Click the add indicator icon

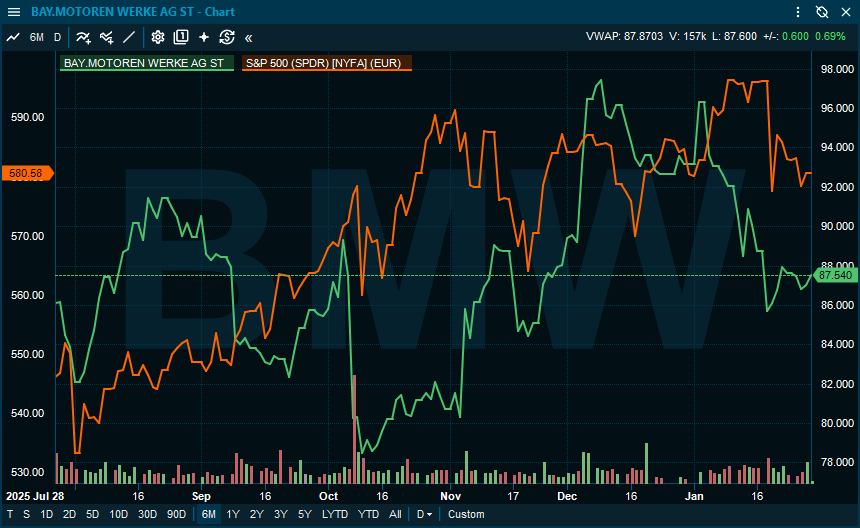coord(84,37)
